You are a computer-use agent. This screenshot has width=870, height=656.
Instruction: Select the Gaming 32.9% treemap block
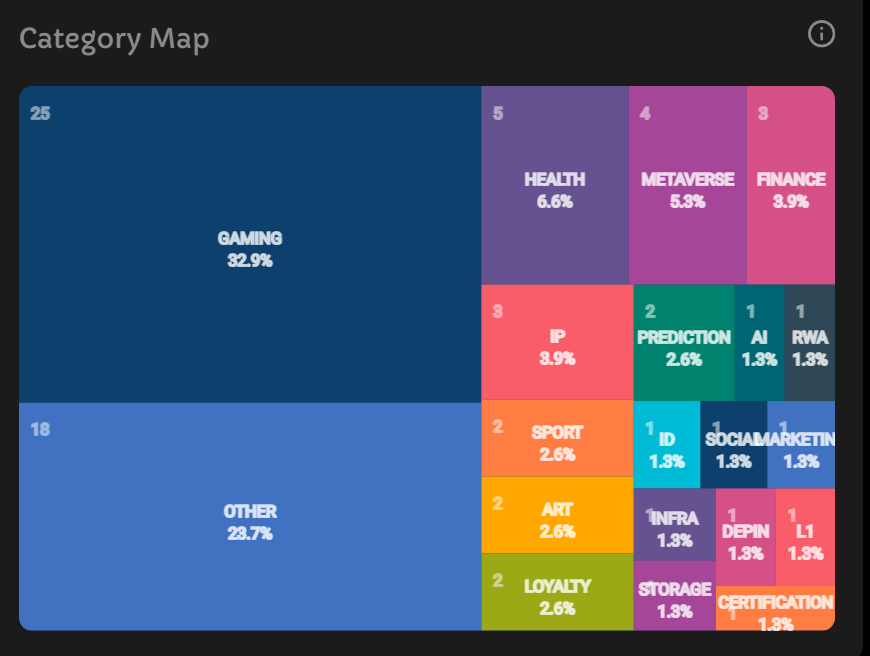[x=250, y=245]
